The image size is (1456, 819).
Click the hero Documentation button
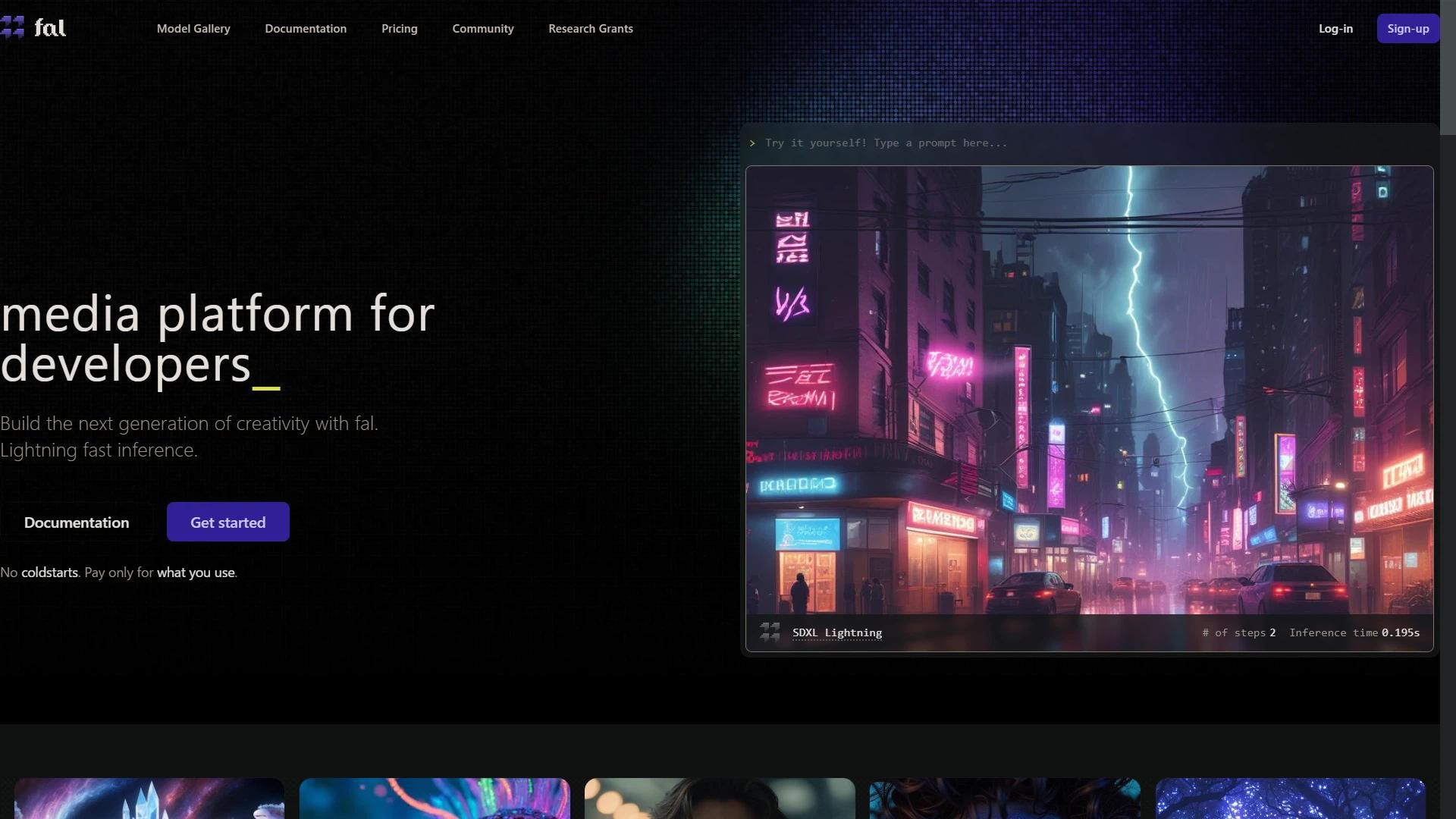tap(77, 522)
